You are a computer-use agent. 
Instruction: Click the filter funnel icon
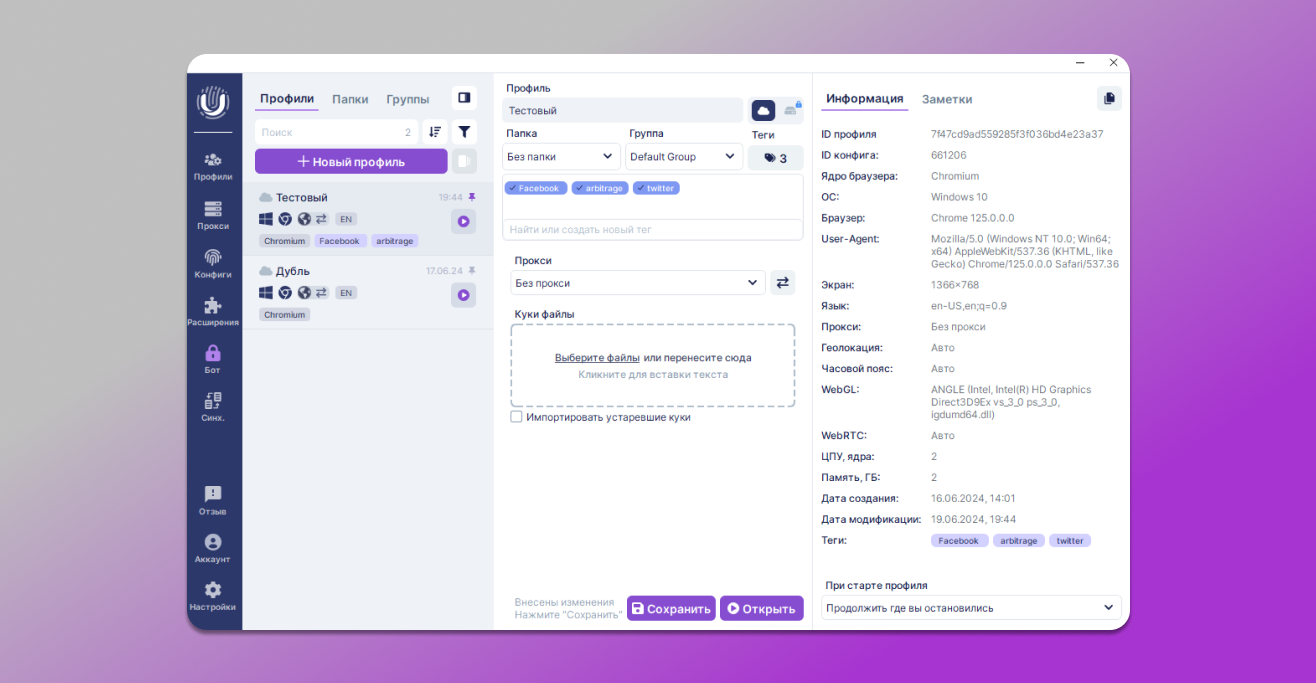coord(464,132)
